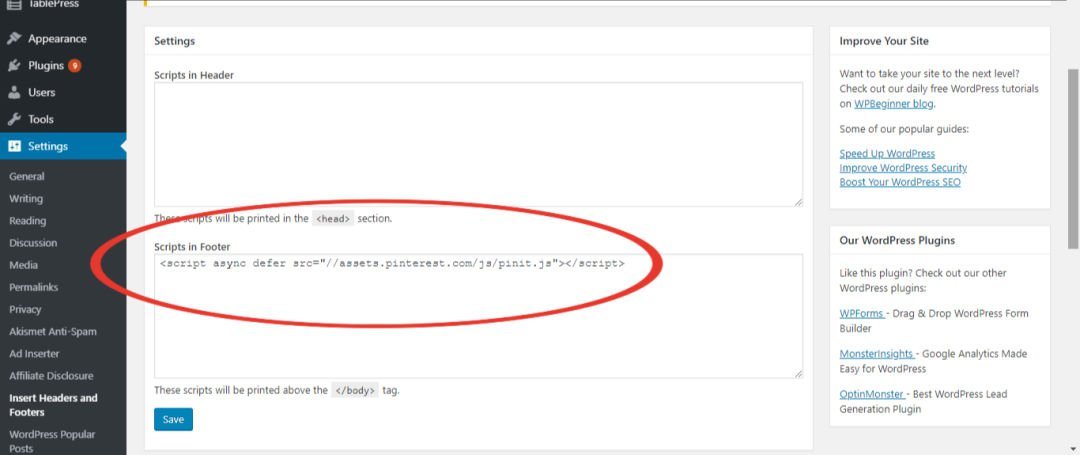Click the header textarea resize handle

798,202
